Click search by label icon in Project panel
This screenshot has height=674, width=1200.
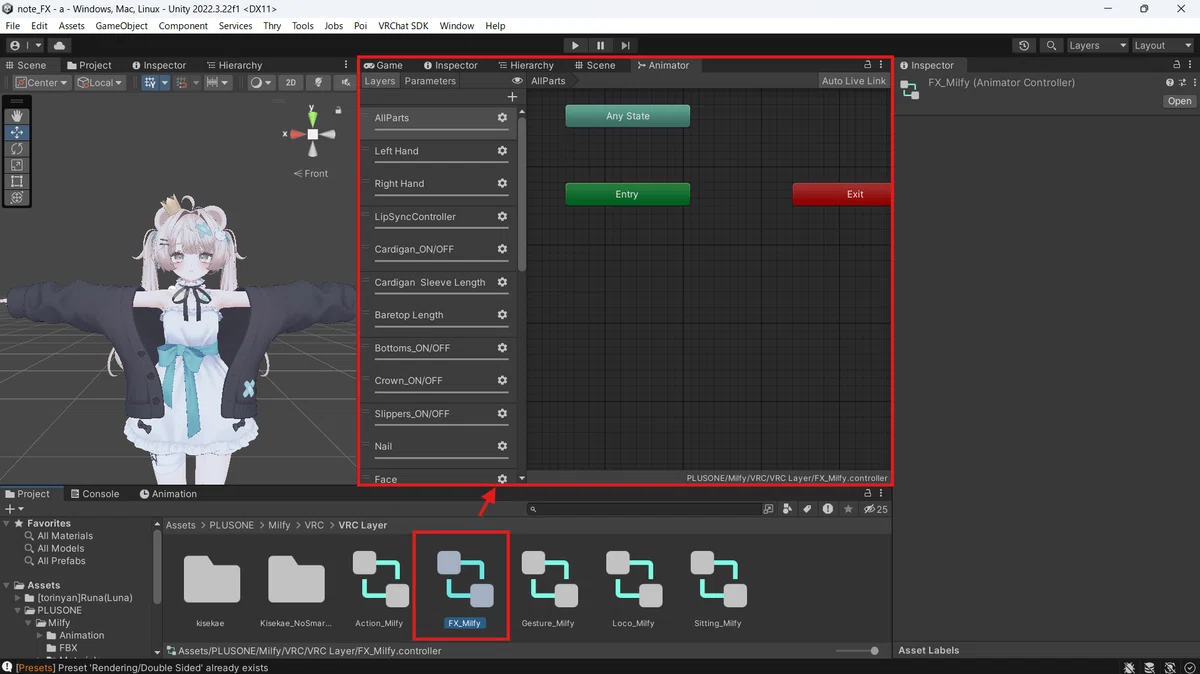click(x=807, y=509)
